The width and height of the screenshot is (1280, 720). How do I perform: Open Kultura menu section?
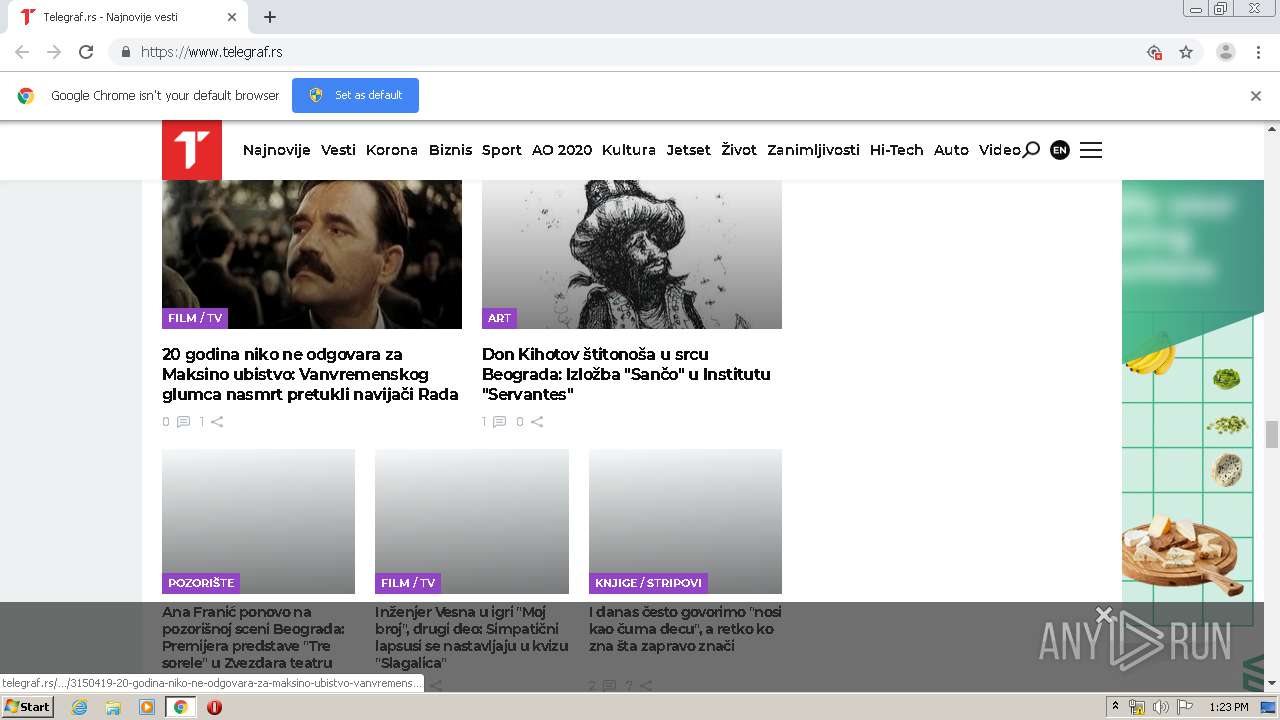coord(629,150)
